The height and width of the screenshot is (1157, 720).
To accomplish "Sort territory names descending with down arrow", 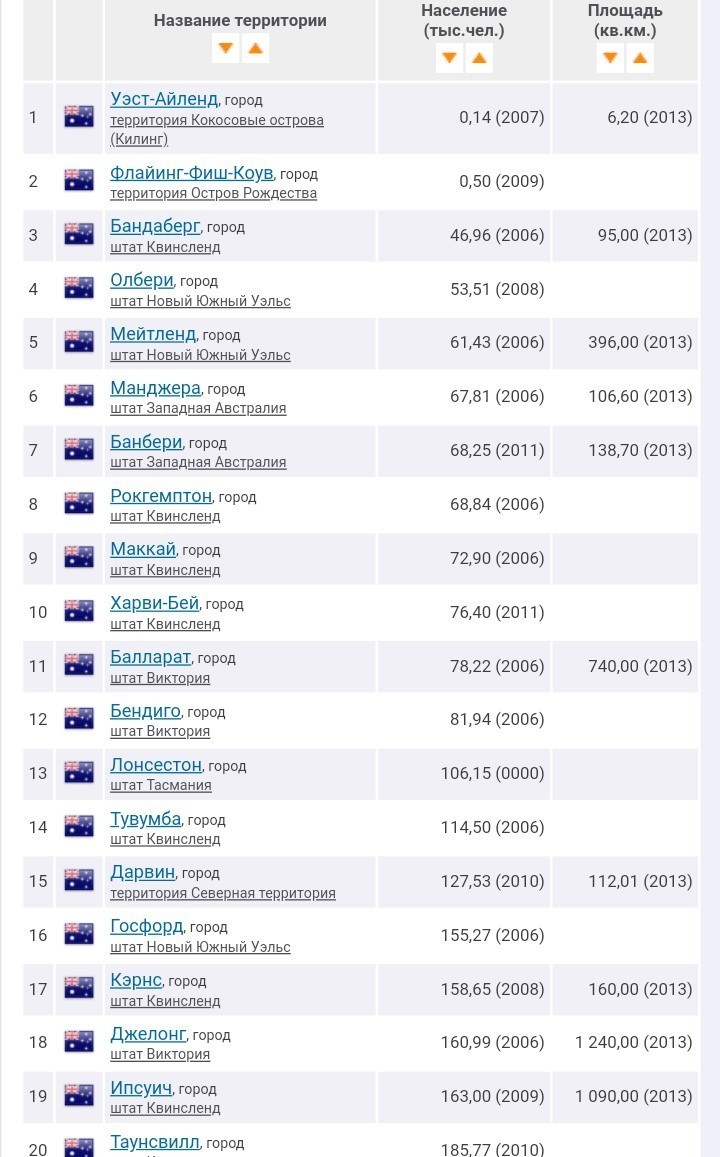I will click(x=225, y=48).
